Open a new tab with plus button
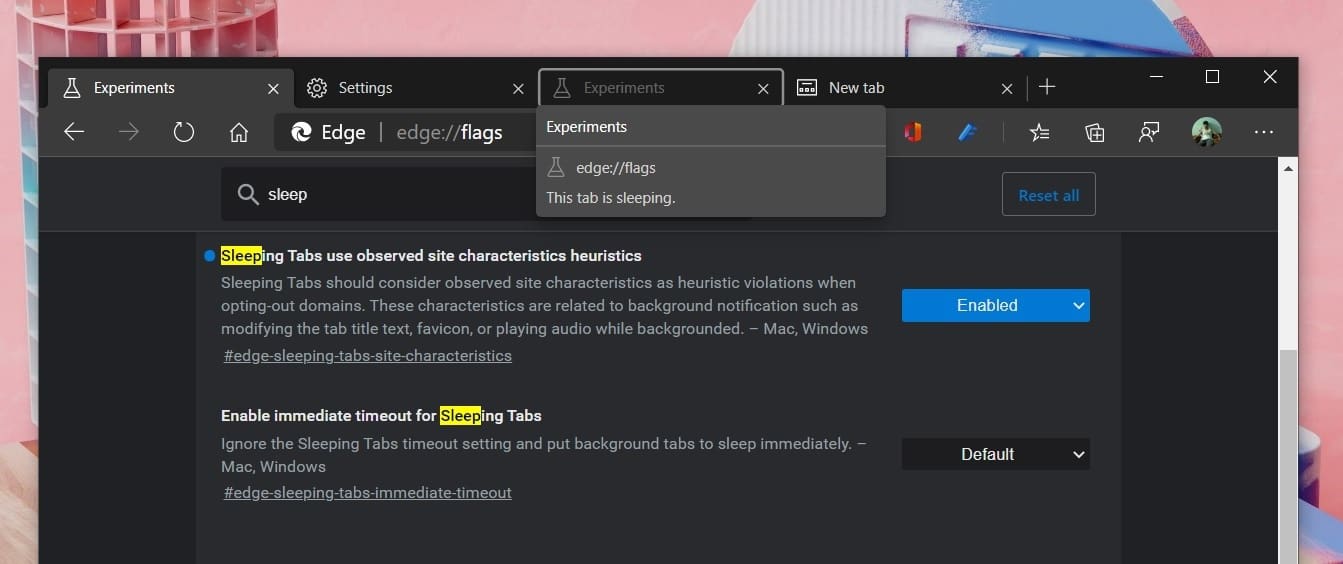The image size is (1343, 564). (x=1047, y=88)
